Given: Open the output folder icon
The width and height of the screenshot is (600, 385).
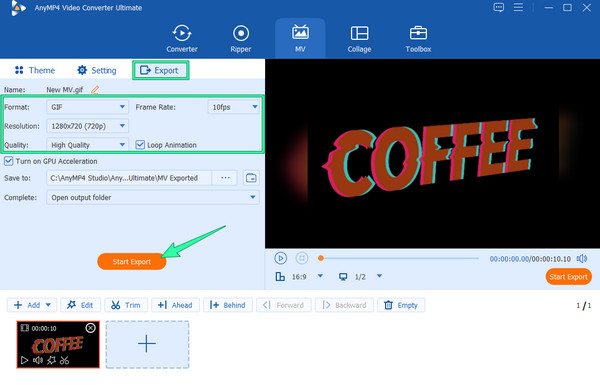Looking at the screenshot, I should (x=251, y=178).
